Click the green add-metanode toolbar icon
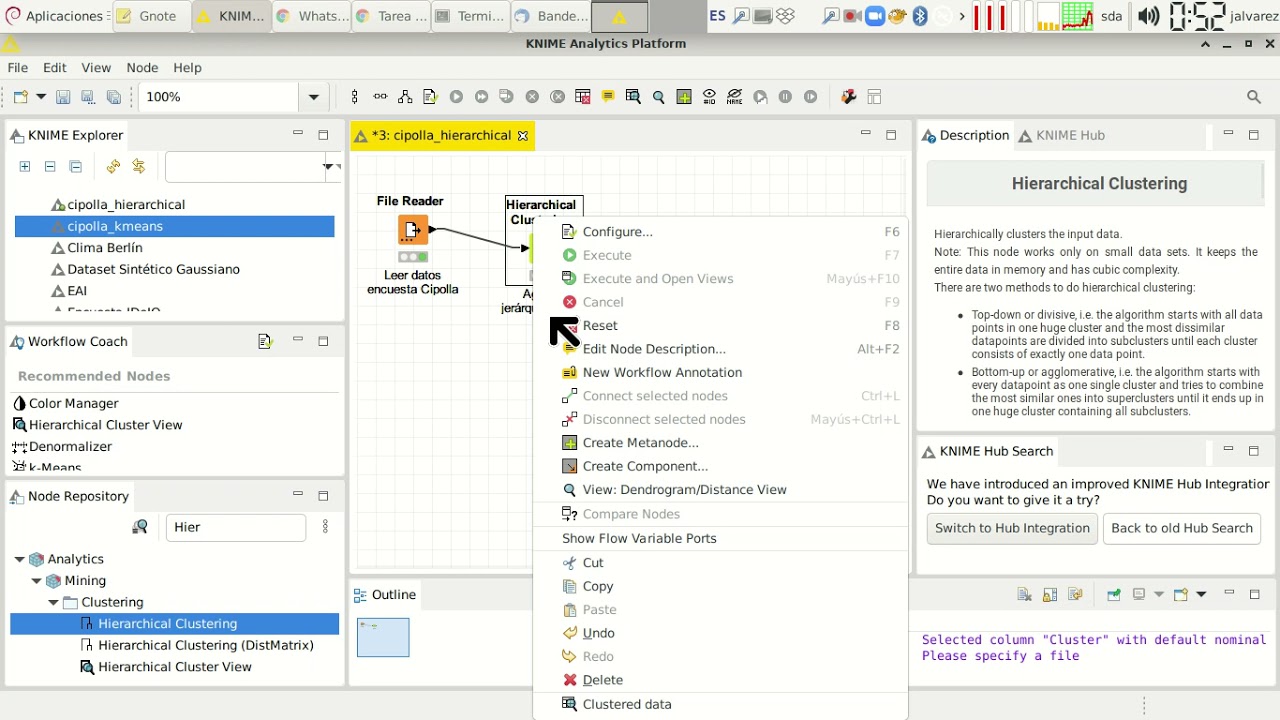1280x720 pixels. (684, 97)
